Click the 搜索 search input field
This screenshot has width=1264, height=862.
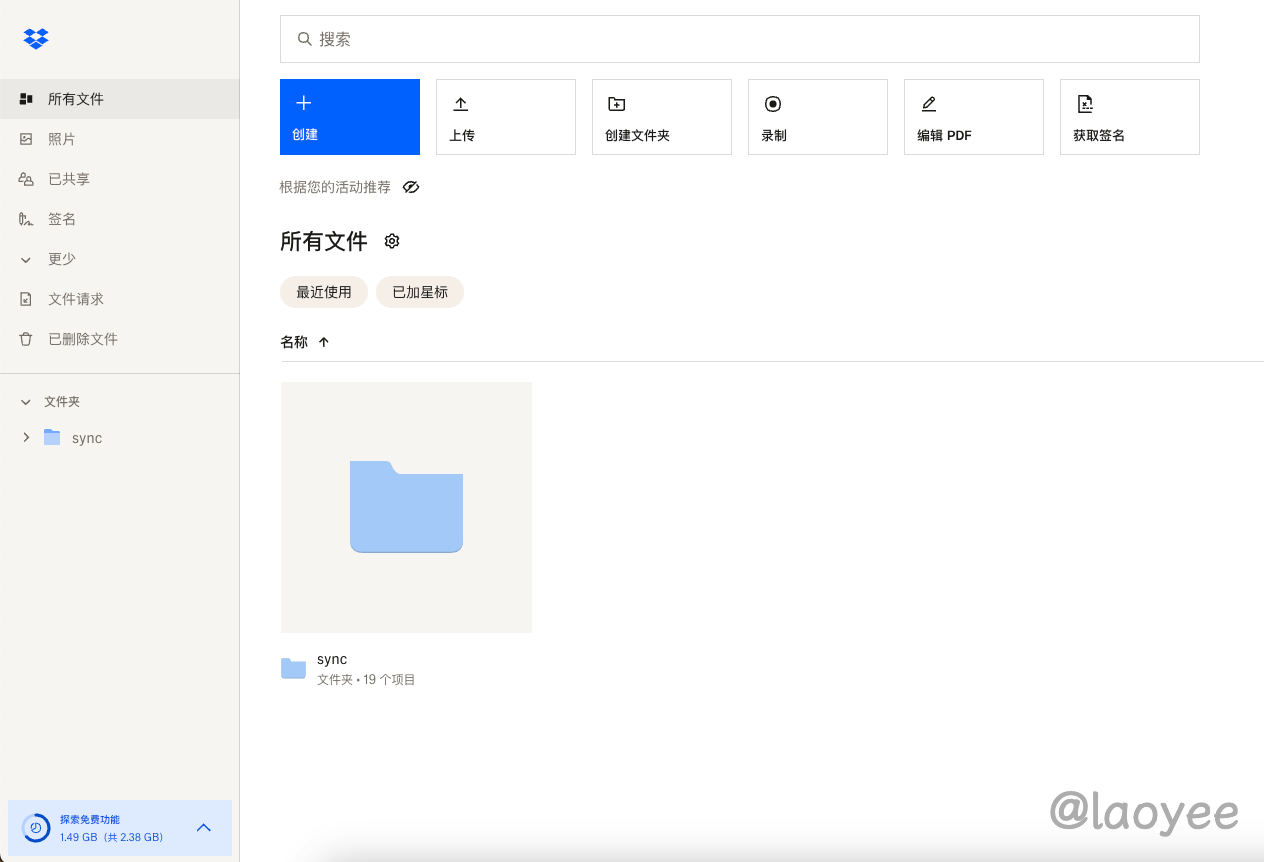point(740,39)
